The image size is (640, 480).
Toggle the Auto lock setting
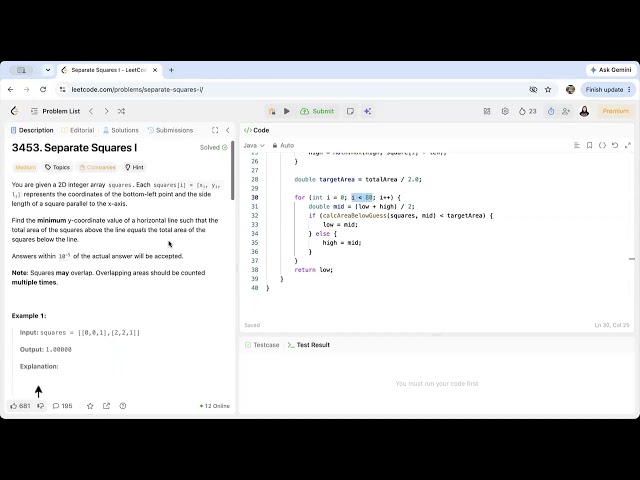point(283,145)
